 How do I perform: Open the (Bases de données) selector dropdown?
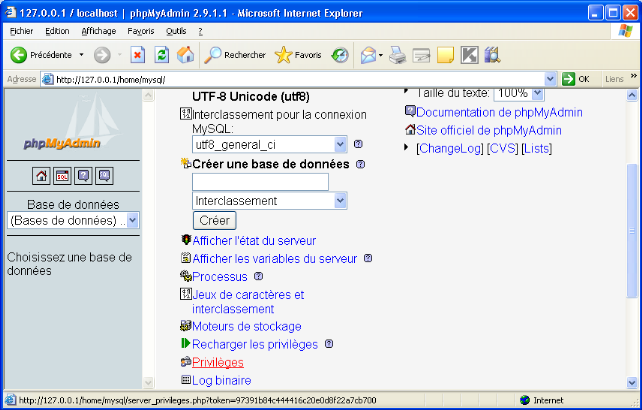[73, 220]
